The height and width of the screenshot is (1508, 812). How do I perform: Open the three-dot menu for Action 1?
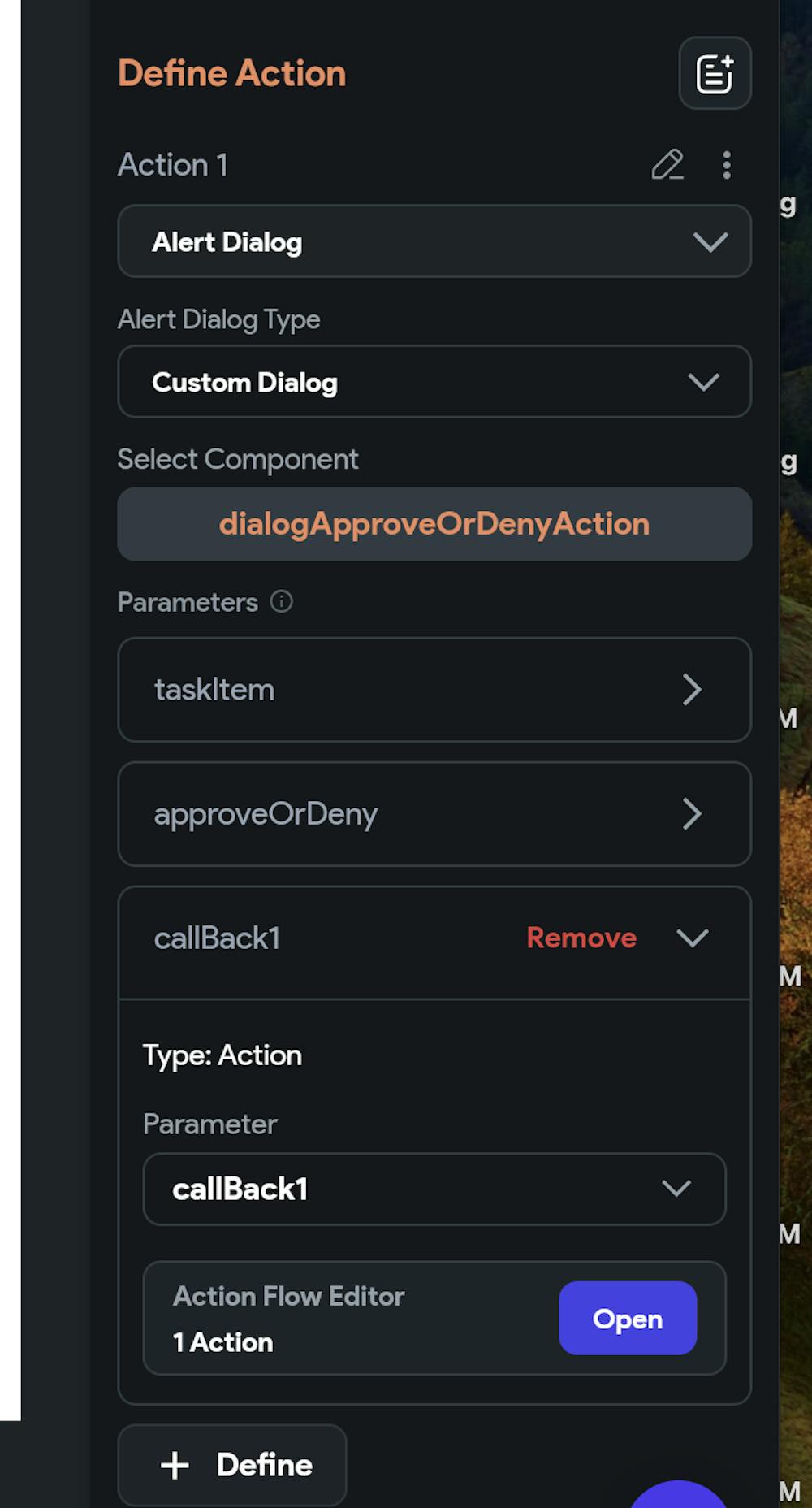click(727, 165)
